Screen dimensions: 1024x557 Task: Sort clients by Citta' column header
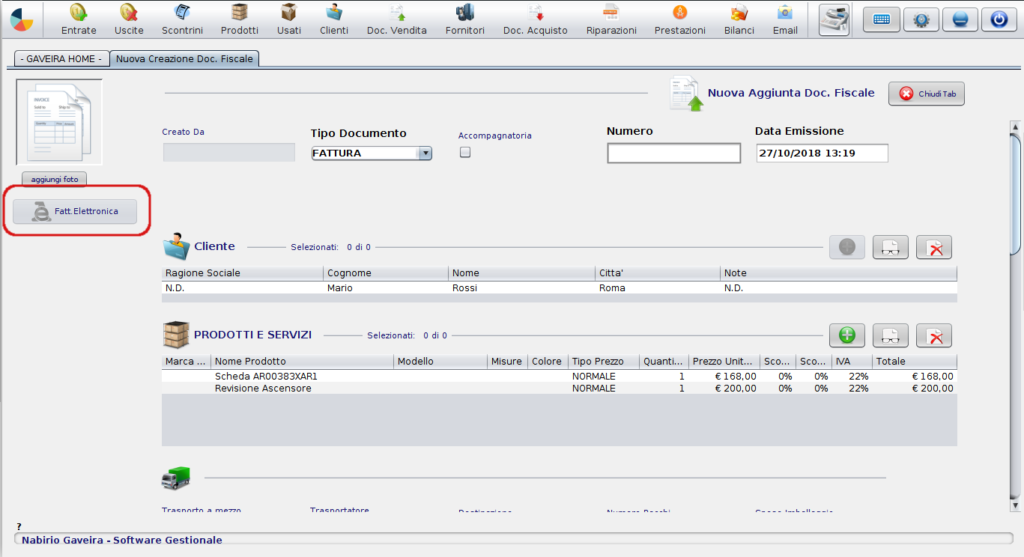tap(657, 273)
